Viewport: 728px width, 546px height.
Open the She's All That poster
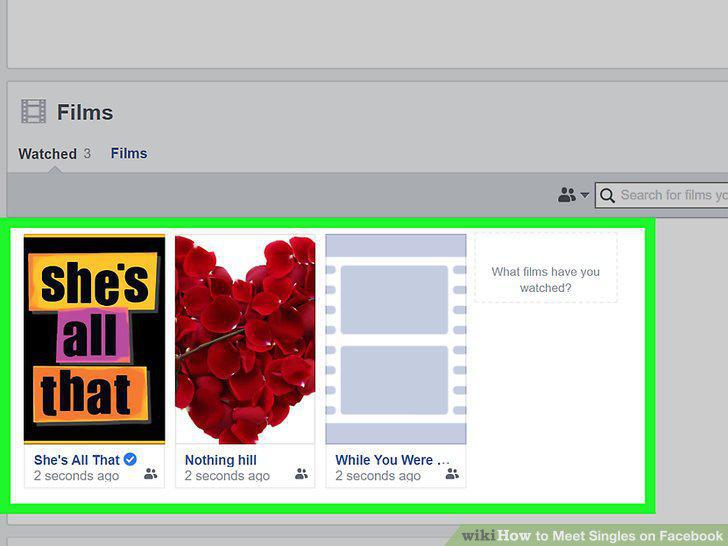(x=94, y=339)
